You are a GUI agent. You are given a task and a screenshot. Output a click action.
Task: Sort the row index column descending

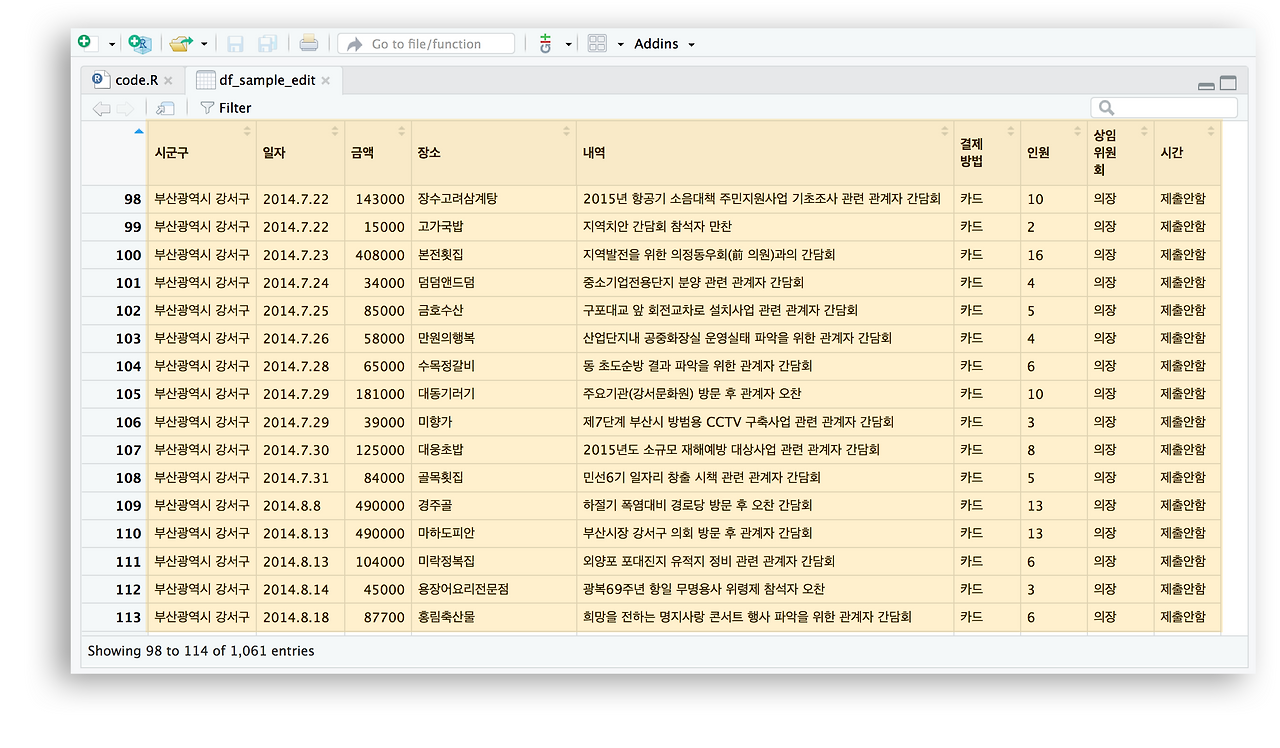[x=139, y=131]
